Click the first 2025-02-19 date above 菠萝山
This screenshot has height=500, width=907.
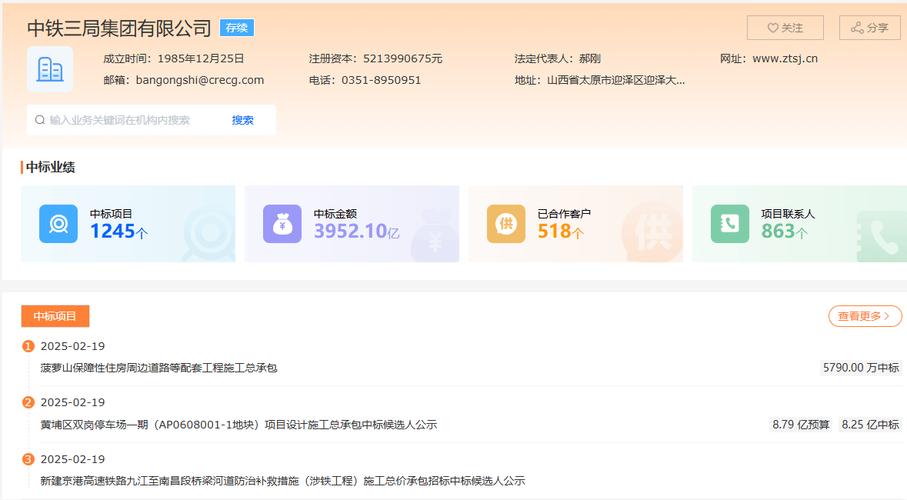point(72,346)
